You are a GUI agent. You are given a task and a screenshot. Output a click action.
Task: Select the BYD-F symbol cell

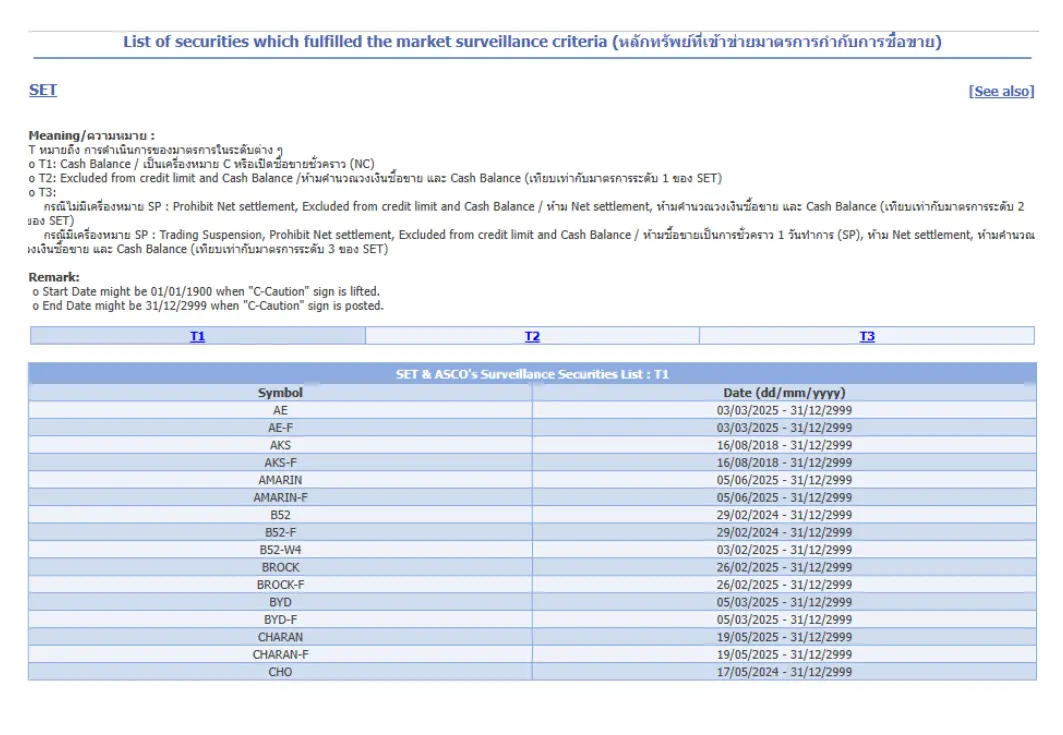(x=280, y=620)
